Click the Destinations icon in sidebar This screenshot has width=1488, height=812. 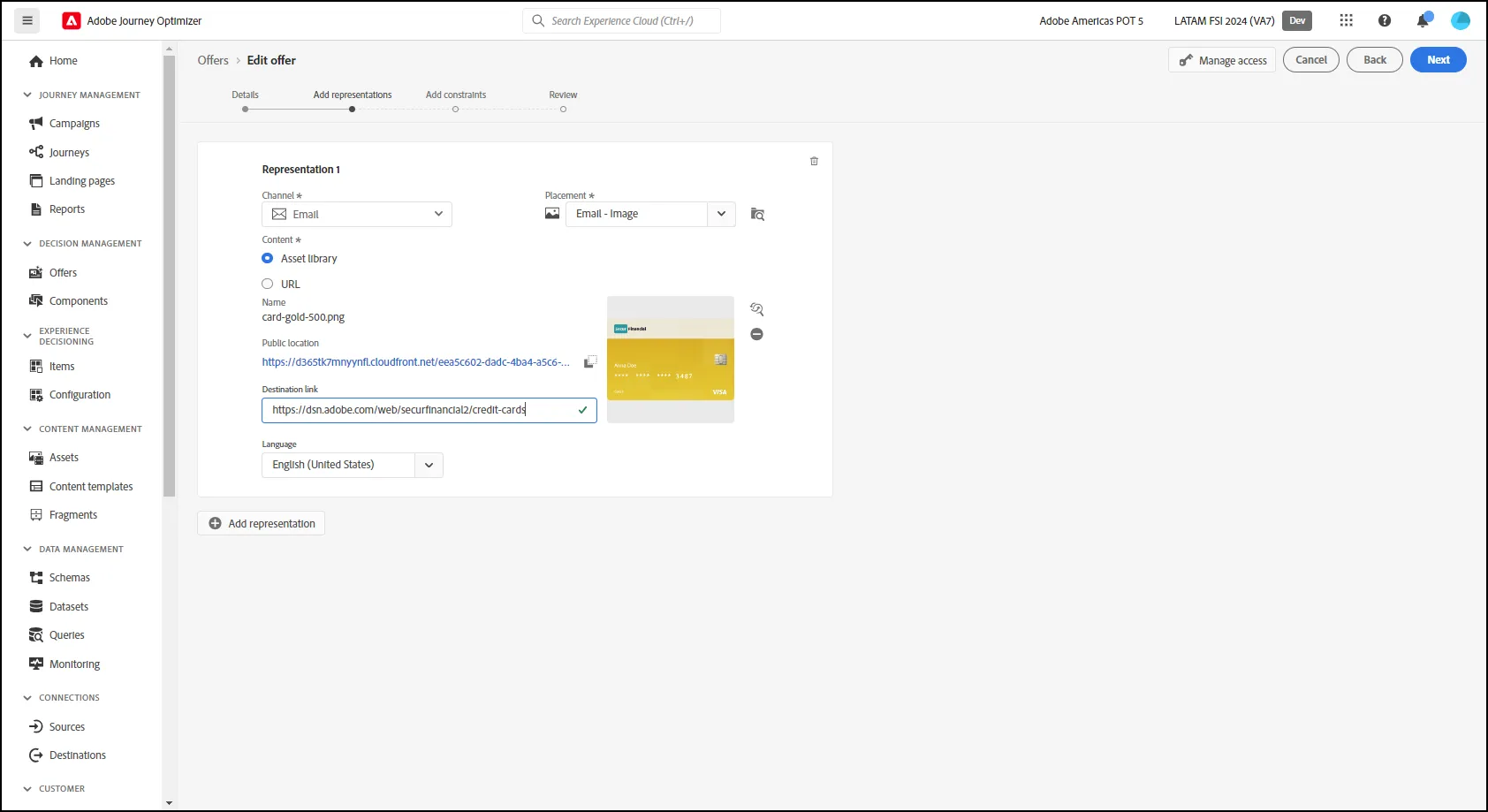(x=36, y=755)
